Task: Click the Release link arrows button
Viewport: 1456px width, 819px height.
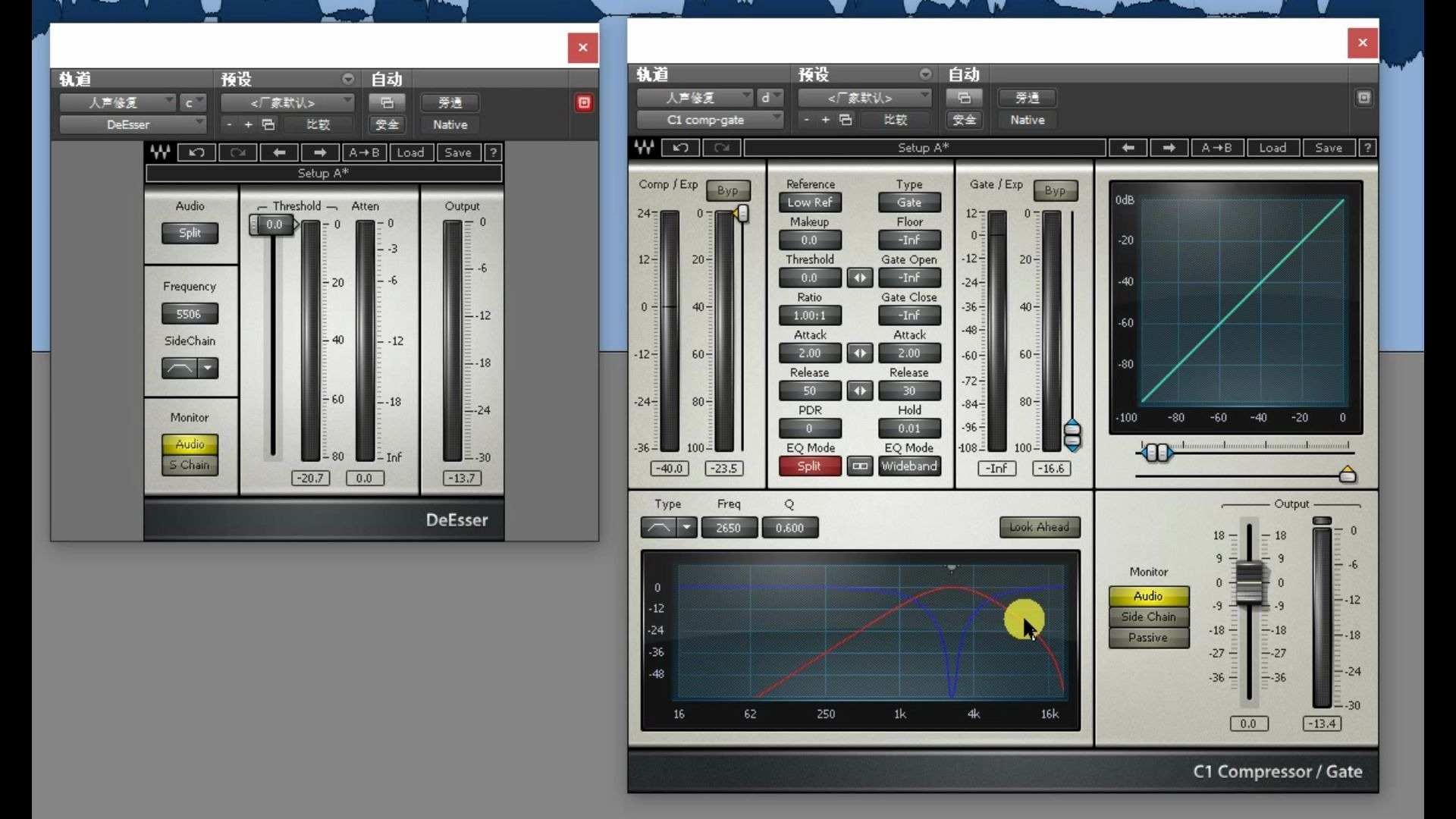Action: point(859,391)
